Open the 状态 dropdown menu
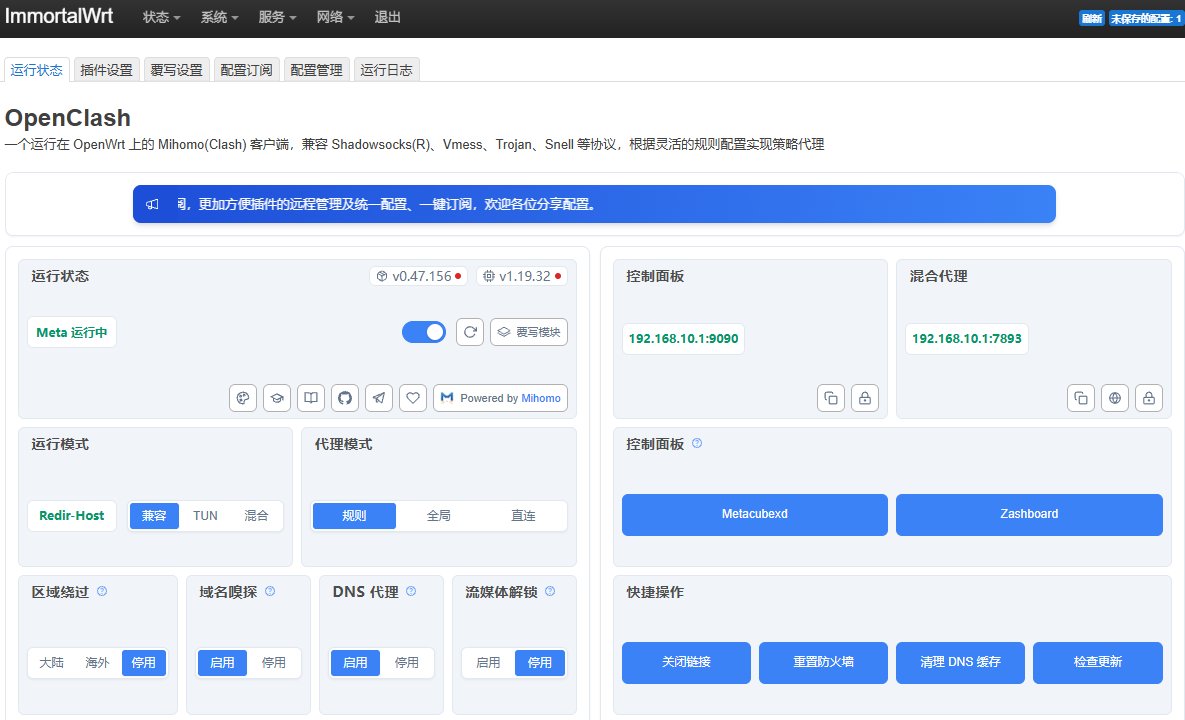Image resolution: width=1185 pixels, height=720 pixels. click(161, 17)
